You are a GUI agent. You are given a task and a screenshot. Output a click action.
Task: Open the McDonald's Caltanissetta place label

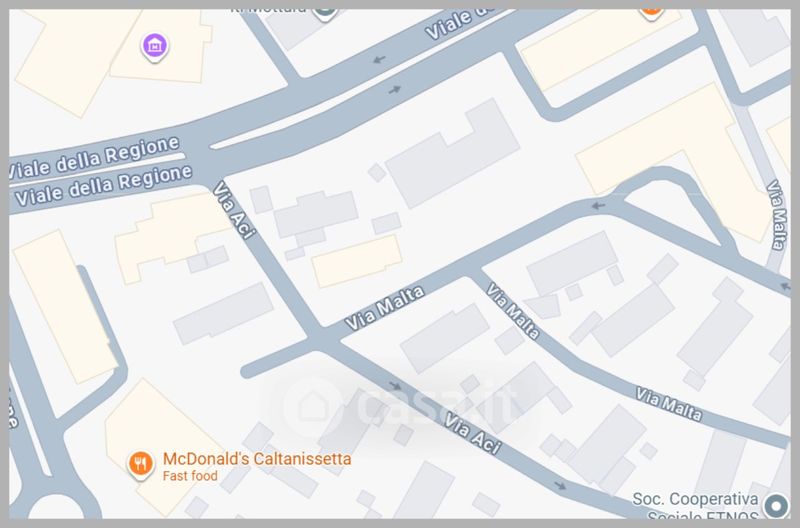(x=257, y=459)
